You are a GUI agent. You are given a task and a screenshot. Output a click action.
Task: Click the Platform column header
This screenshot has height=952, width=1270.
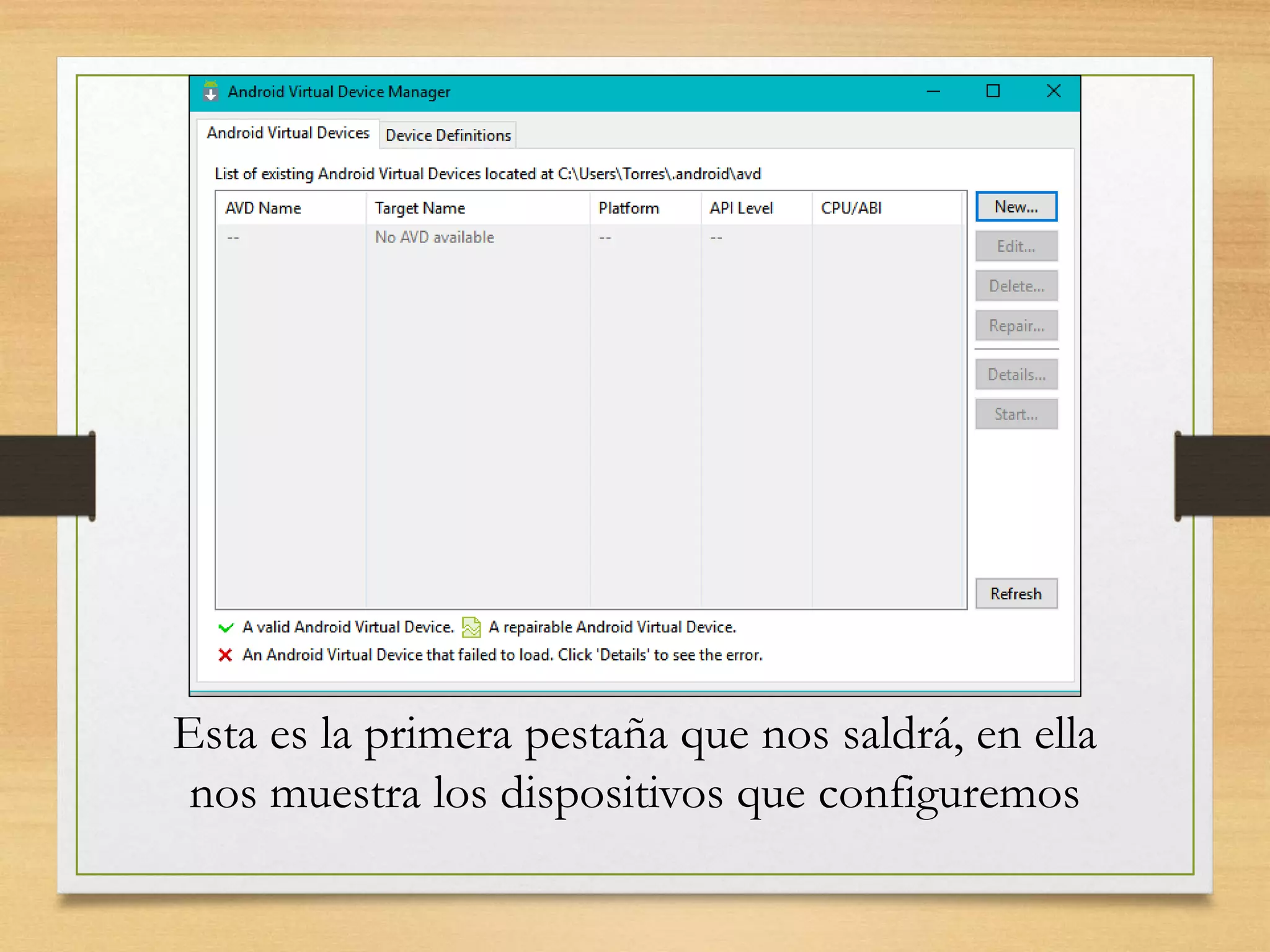pos(646,208)
